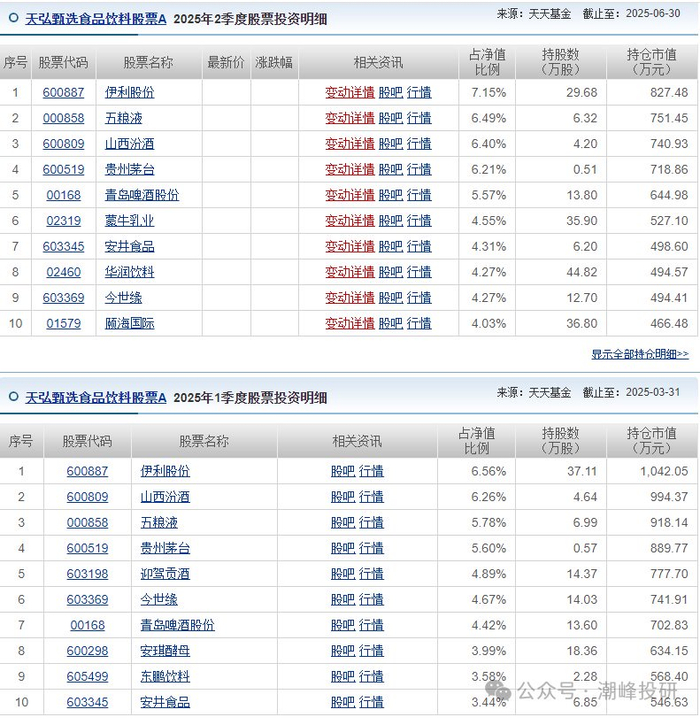Image resolution: width=700 pixels, height=719 pixels.
Task: Open 伊利股份 in the 1季度 table
Action: click(165, 471)
